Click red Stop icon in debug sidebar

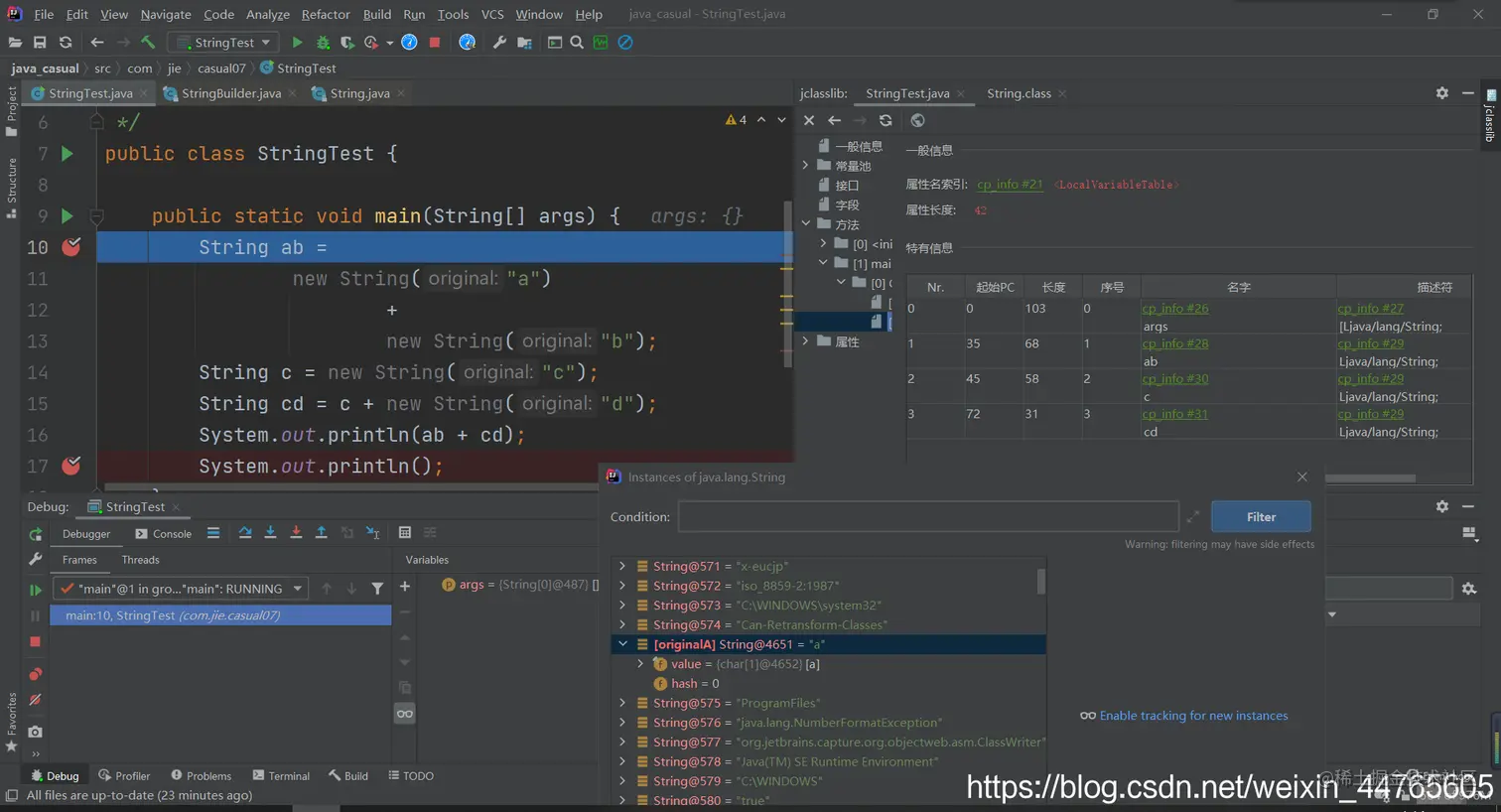[36, 642]
